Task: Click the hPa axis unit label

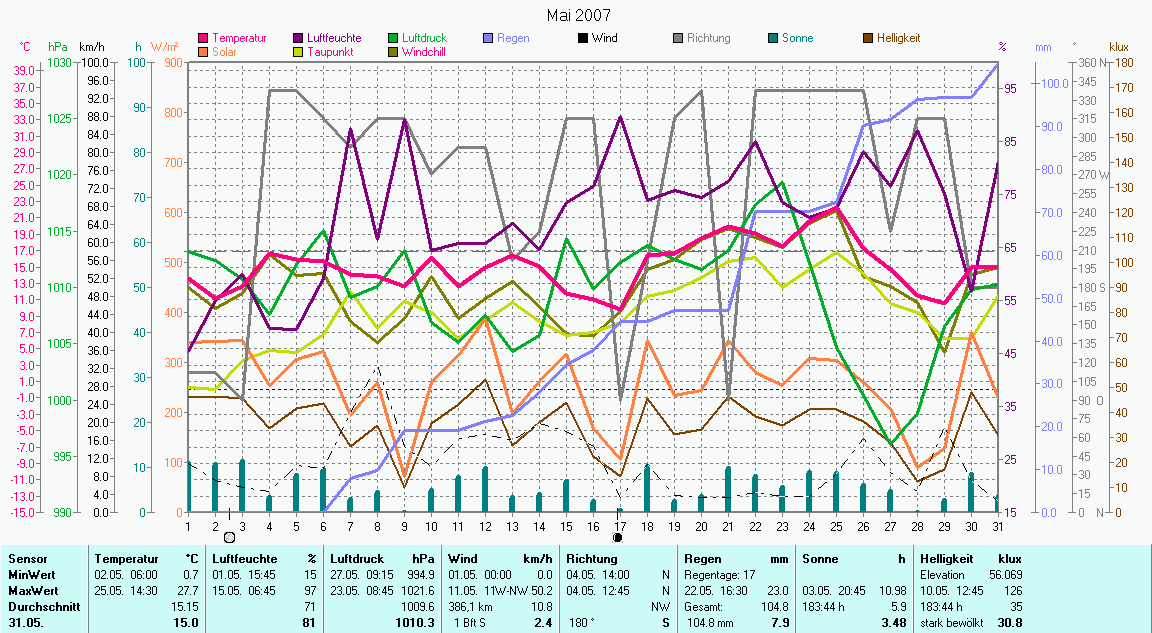Action: [x=58, y=47]
